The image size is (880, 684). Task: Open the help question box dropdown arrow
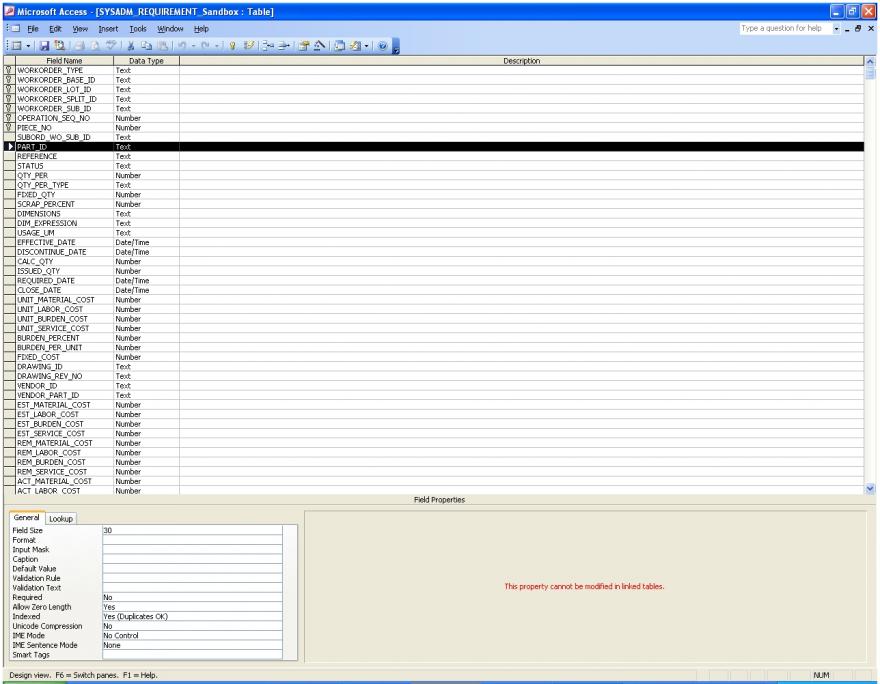click(836, 29)
